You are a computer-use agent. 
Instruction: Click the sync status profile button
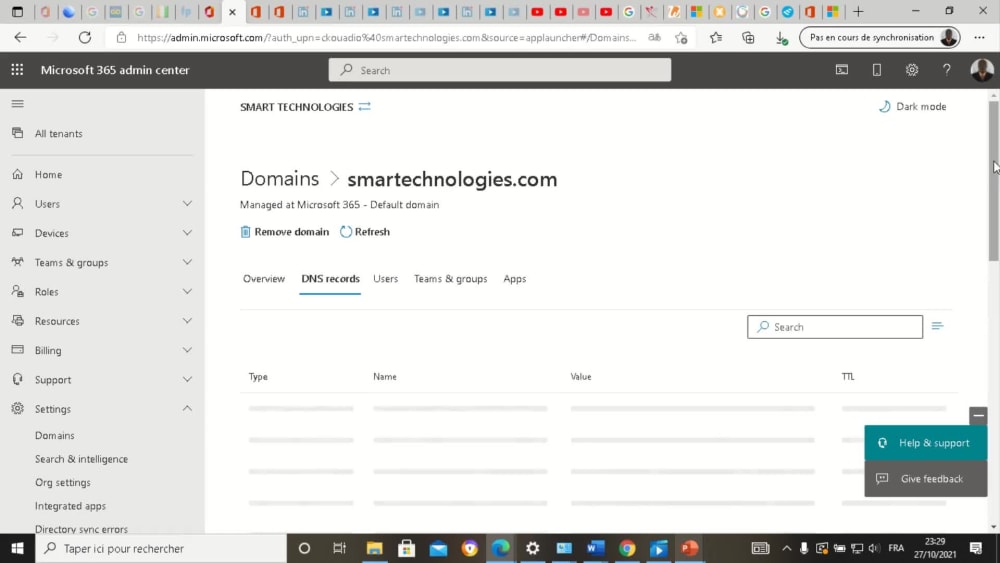pyautogui.click(x=879, y=38)
